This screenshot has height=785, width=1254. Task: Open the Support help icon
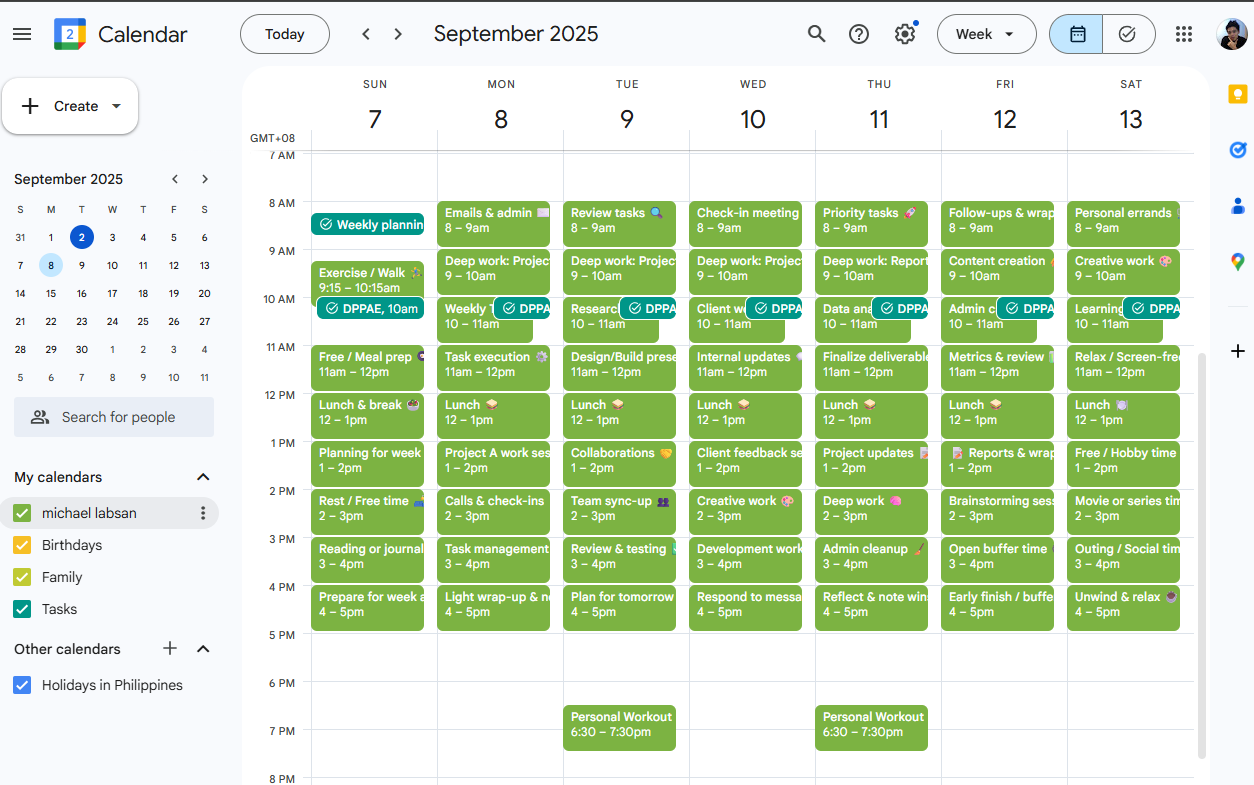click(859, 34)
